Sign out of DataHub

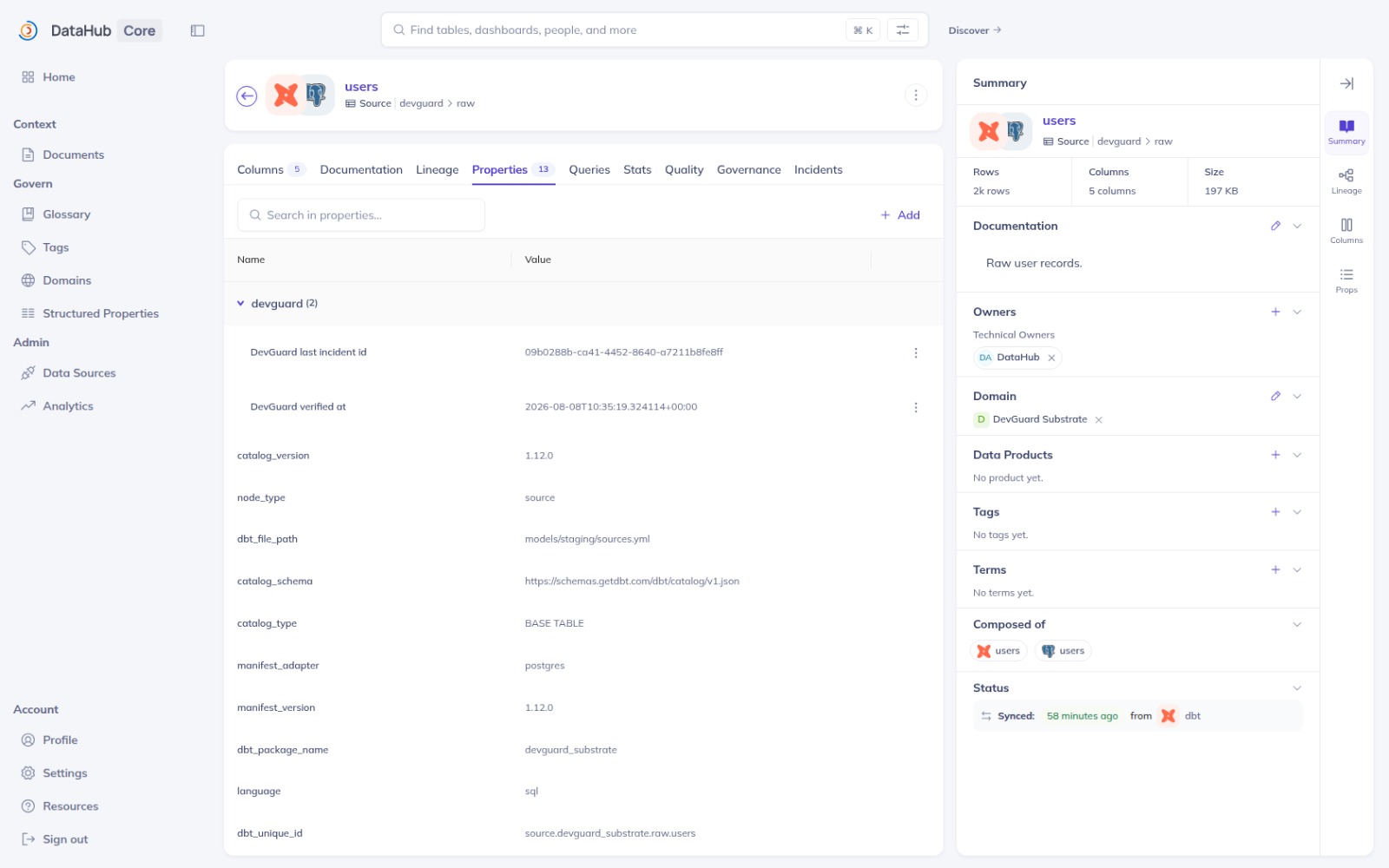click(65, 839)
